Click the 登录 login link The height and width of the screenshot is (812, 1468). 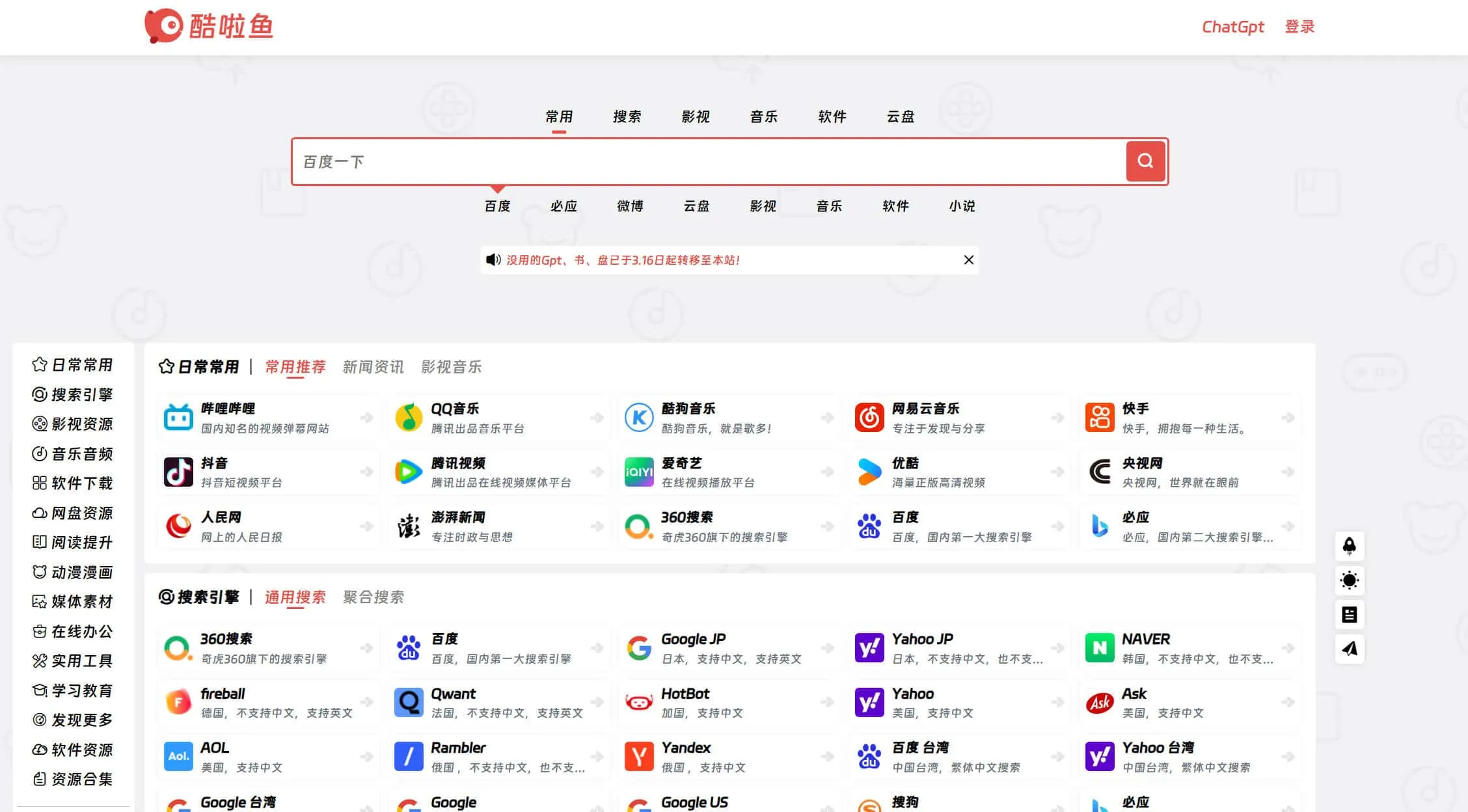tap(1299, 27)
